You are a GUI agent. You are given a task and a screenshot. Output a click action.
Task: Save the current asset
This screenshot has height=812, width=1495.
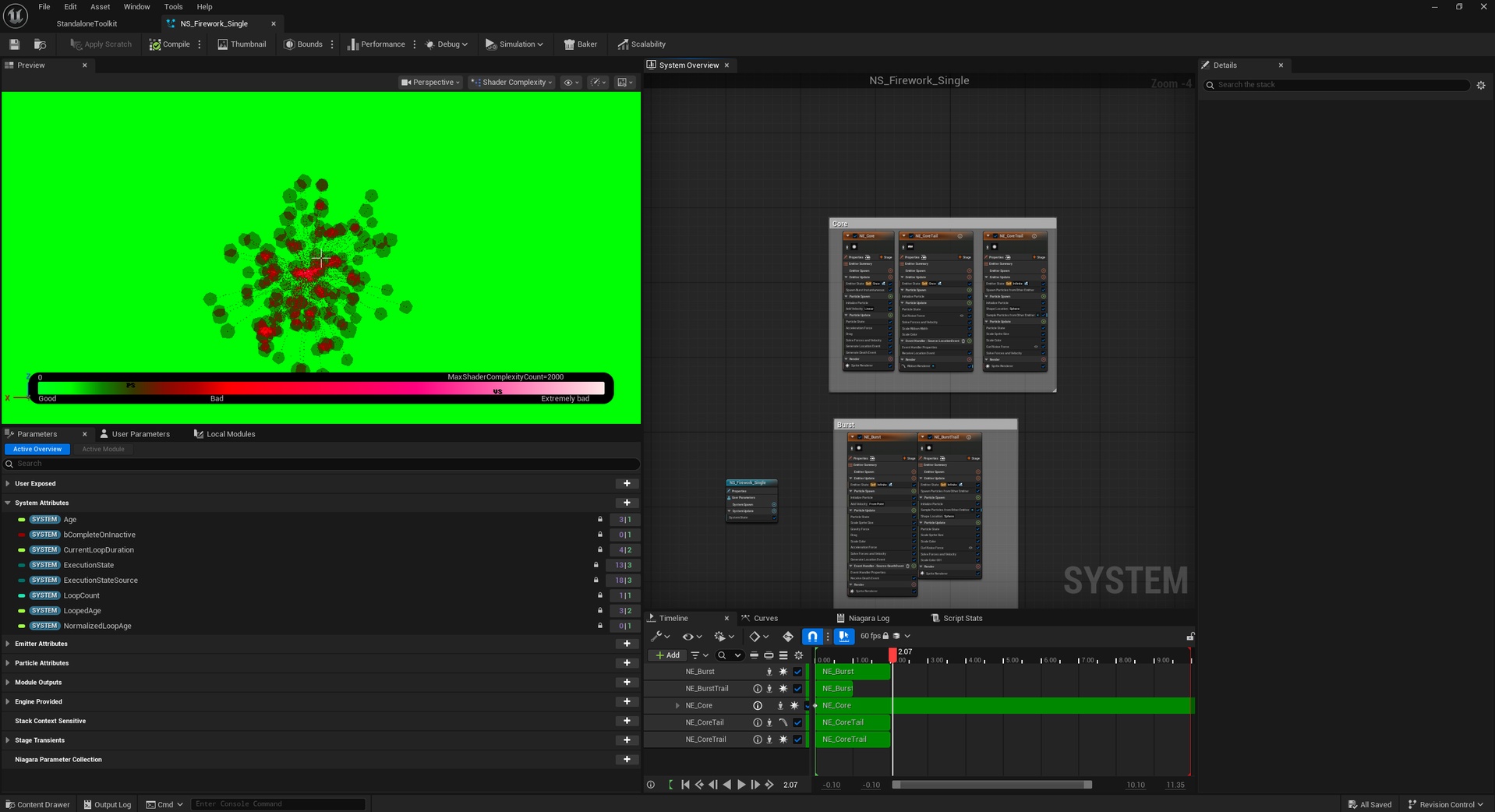coord(14,44)
